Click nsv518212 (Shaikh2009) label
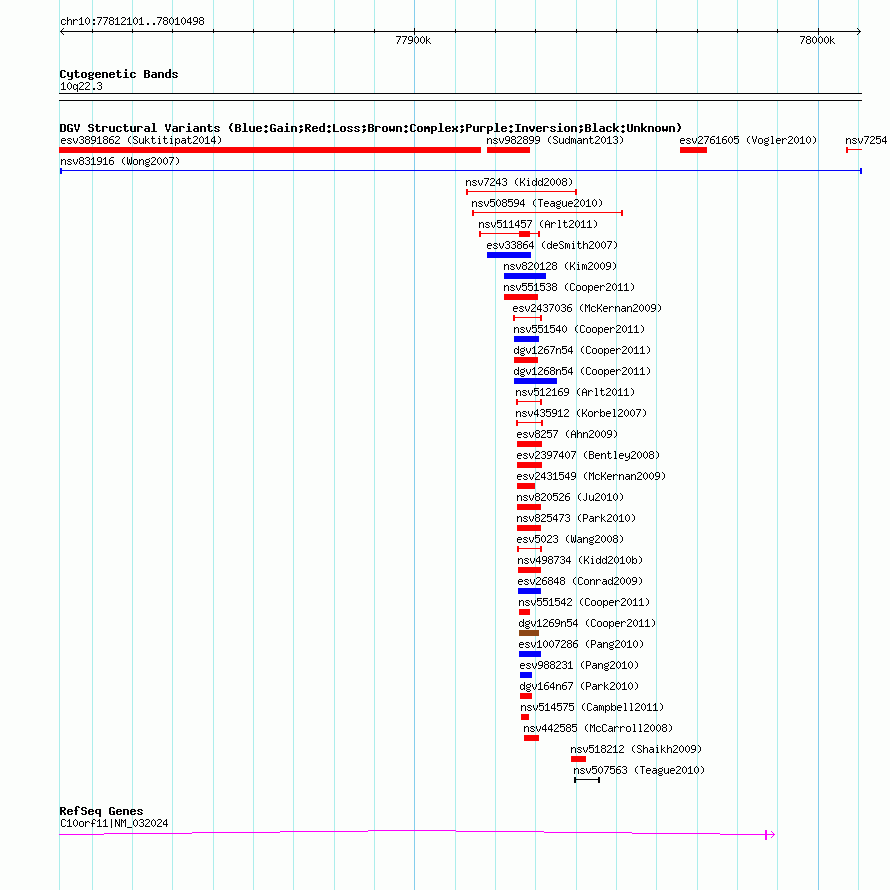 (636, 749)
